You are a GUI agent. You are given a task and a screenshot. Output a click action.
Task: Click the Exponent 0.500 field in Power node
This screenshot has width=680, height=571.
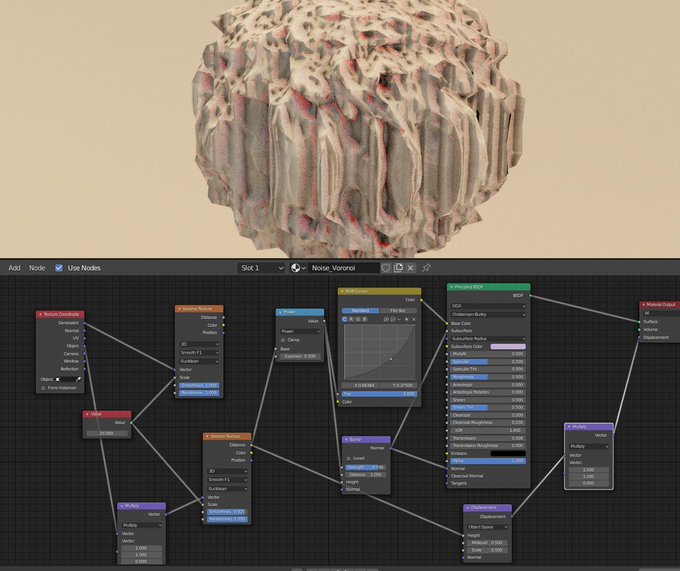(300, 356)
